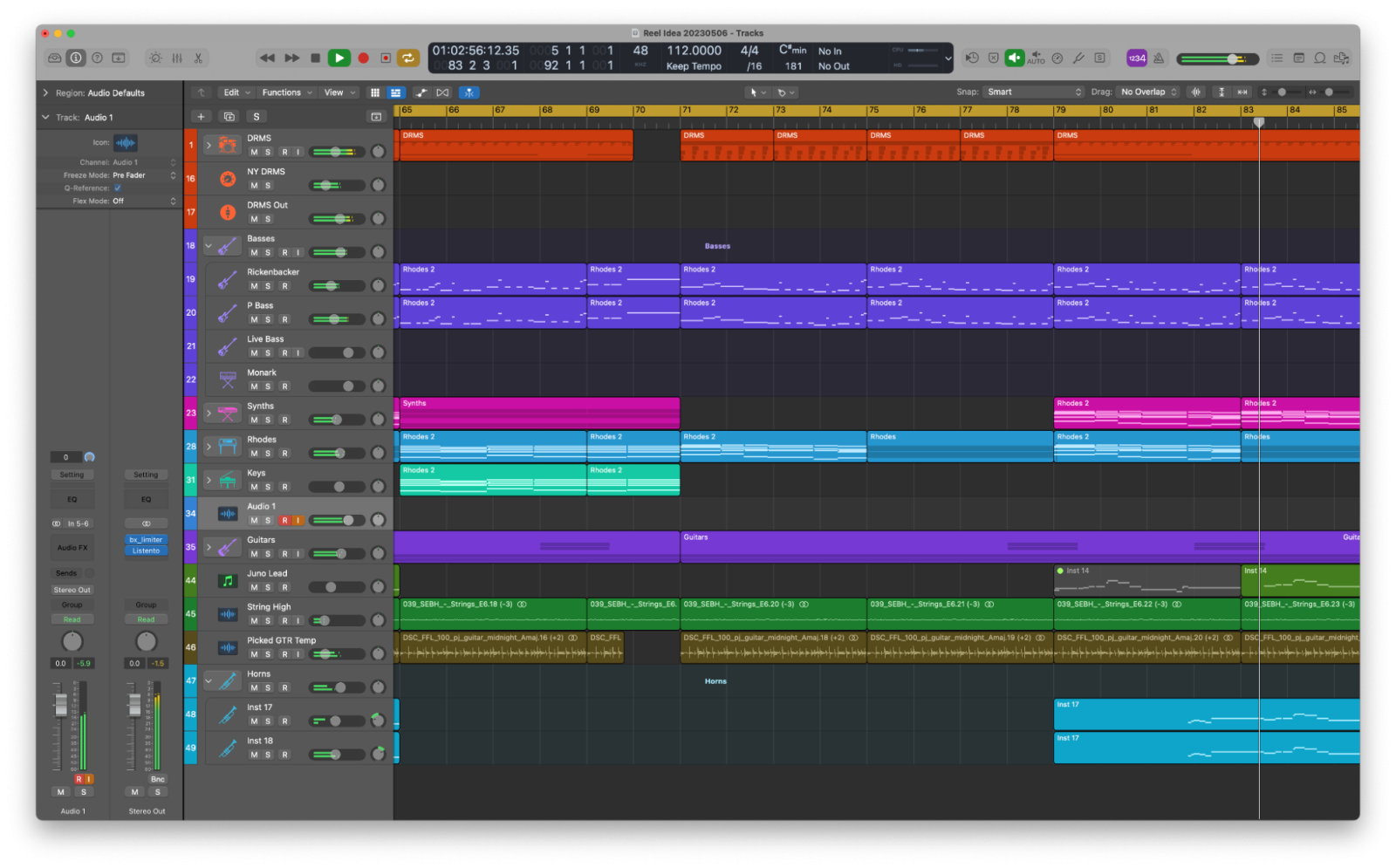This screenshot has height=868, width=1396.
Task: Enable Catch Playhead mode
Action: tap(469, 92)
